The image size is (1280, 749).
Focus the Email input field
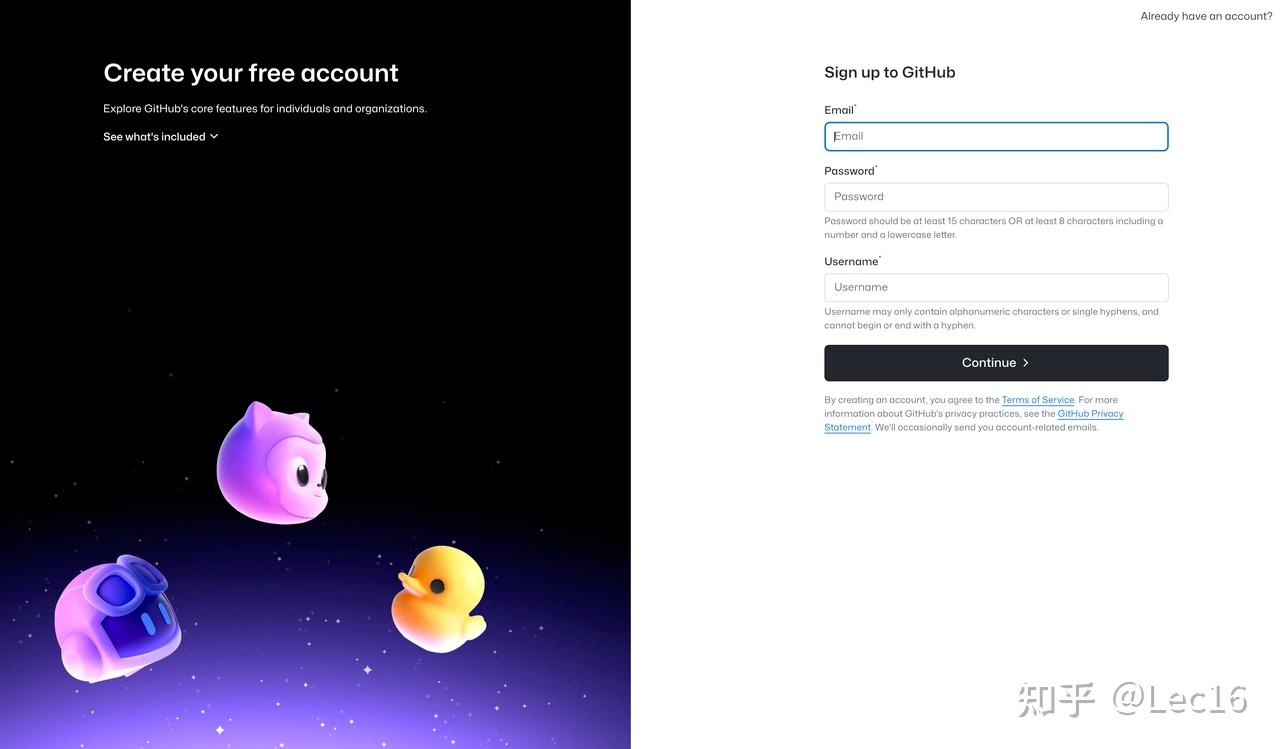click(996, 137)
